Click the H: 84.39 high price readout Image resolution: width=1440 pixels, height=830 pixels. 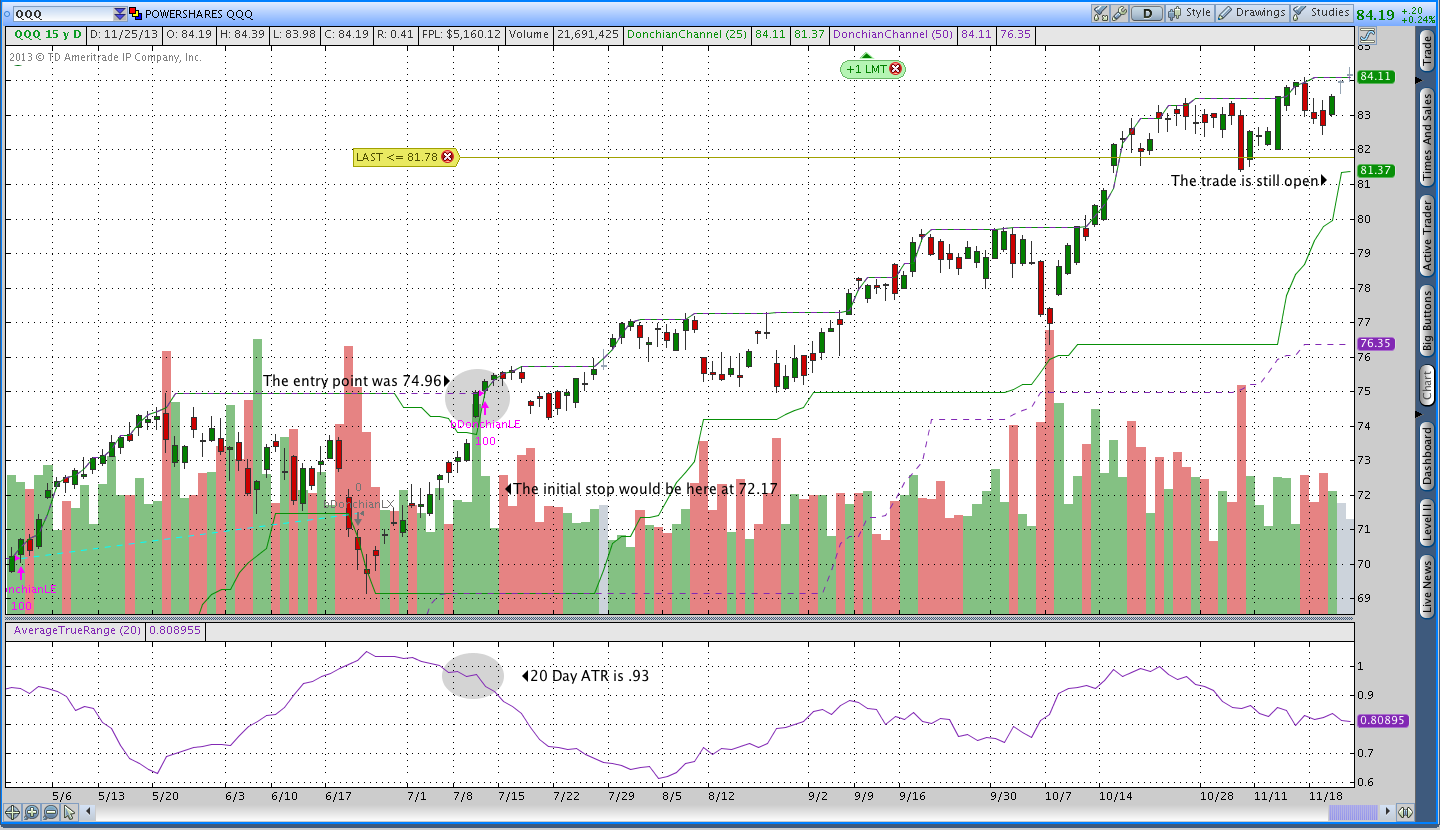point(242,34)
